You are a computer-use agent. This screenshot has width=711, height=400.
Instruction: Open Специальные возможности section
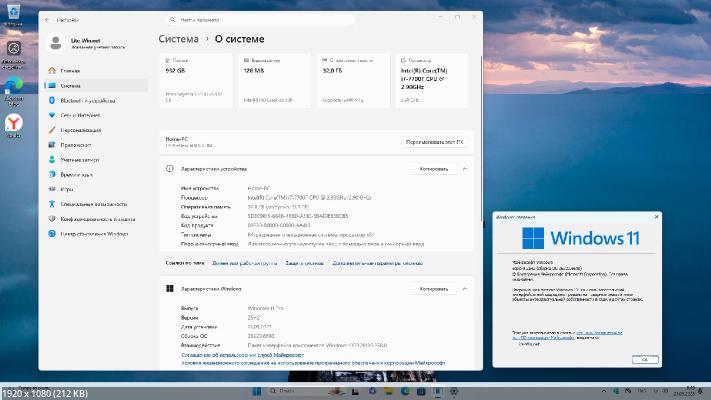pyautogui.click(x=92, y=203)
